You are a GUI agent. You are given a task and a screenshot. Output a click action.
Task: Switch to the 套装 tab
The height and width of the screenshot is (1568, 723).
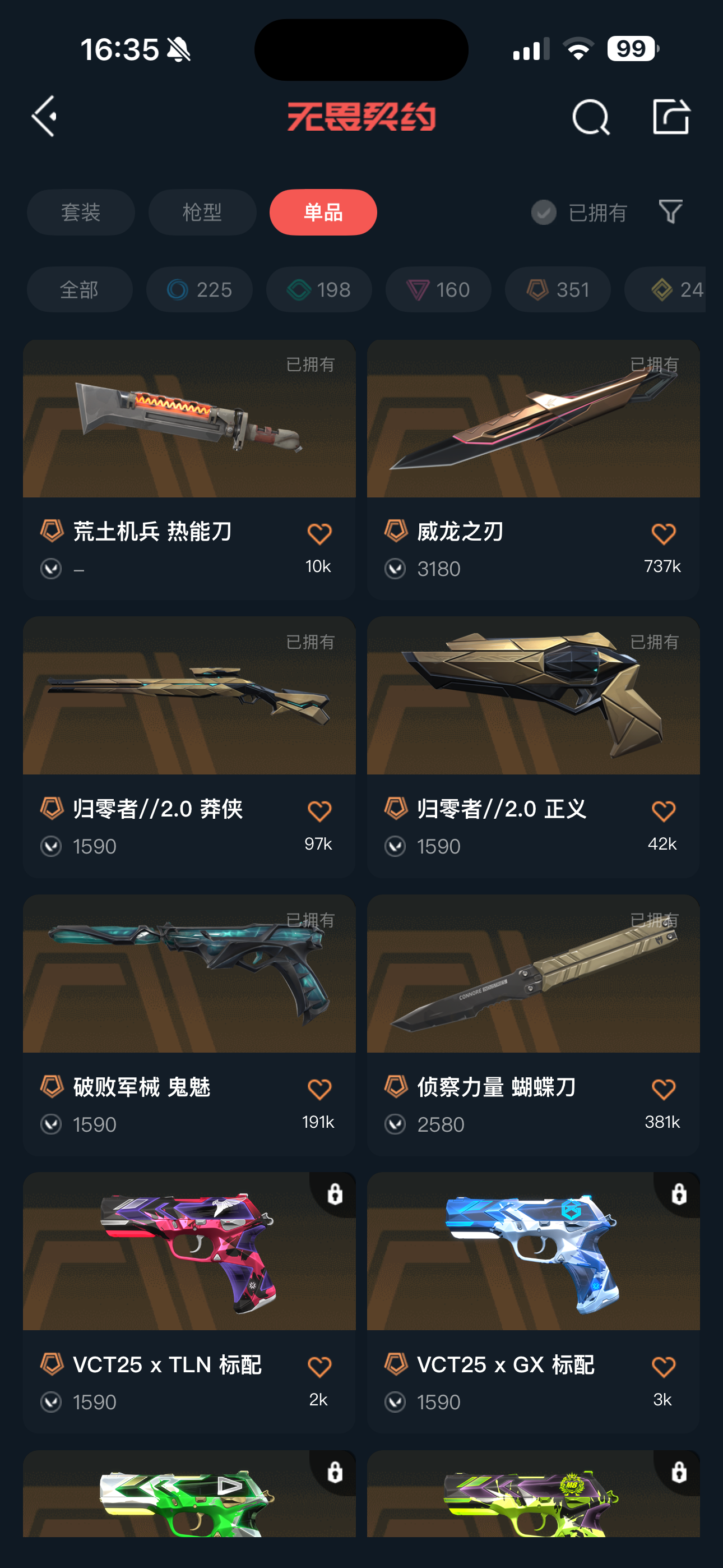click(x=81, y=213)
